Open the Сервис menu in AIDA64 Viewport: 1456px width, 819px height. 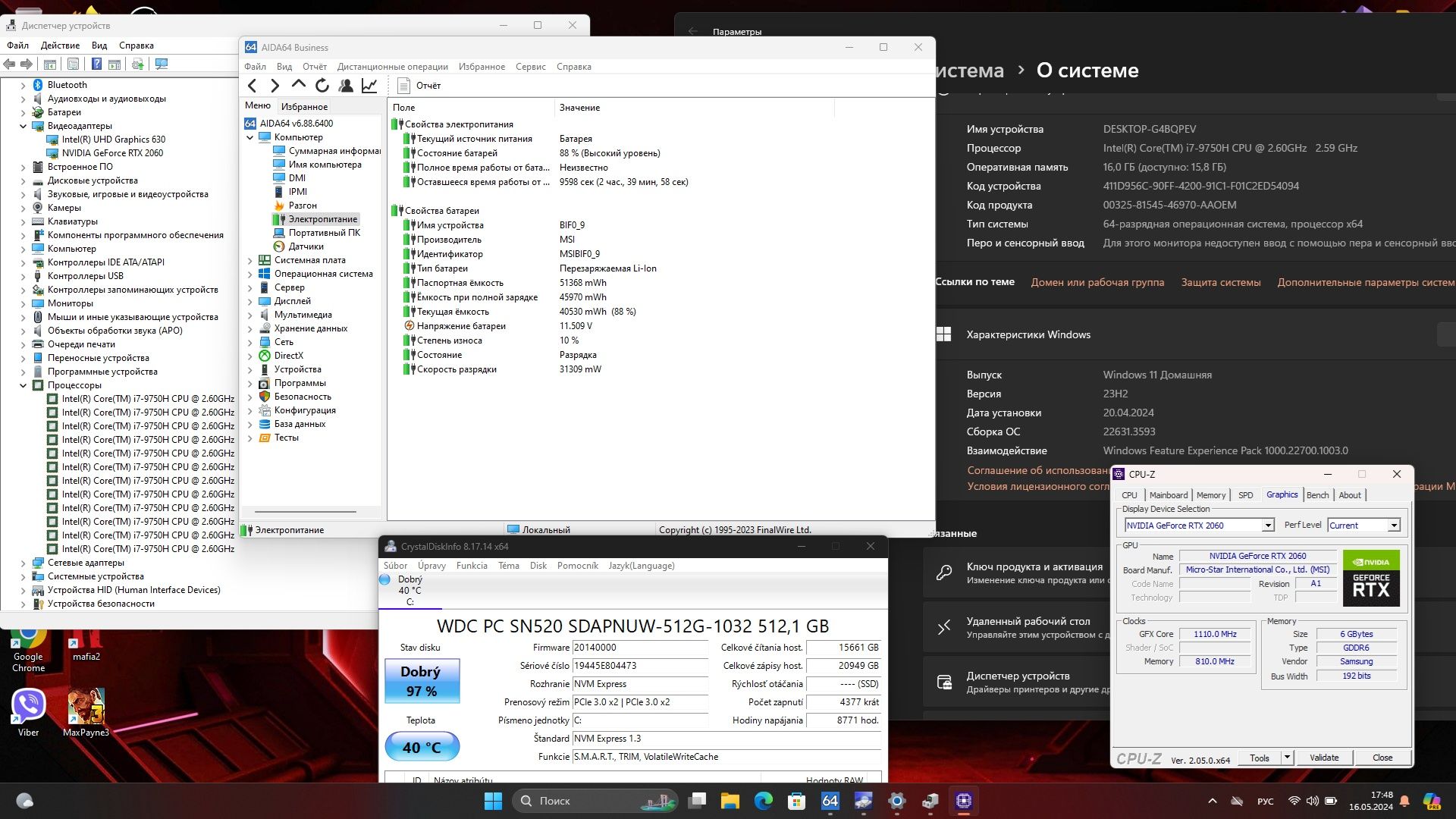[530, 67]
